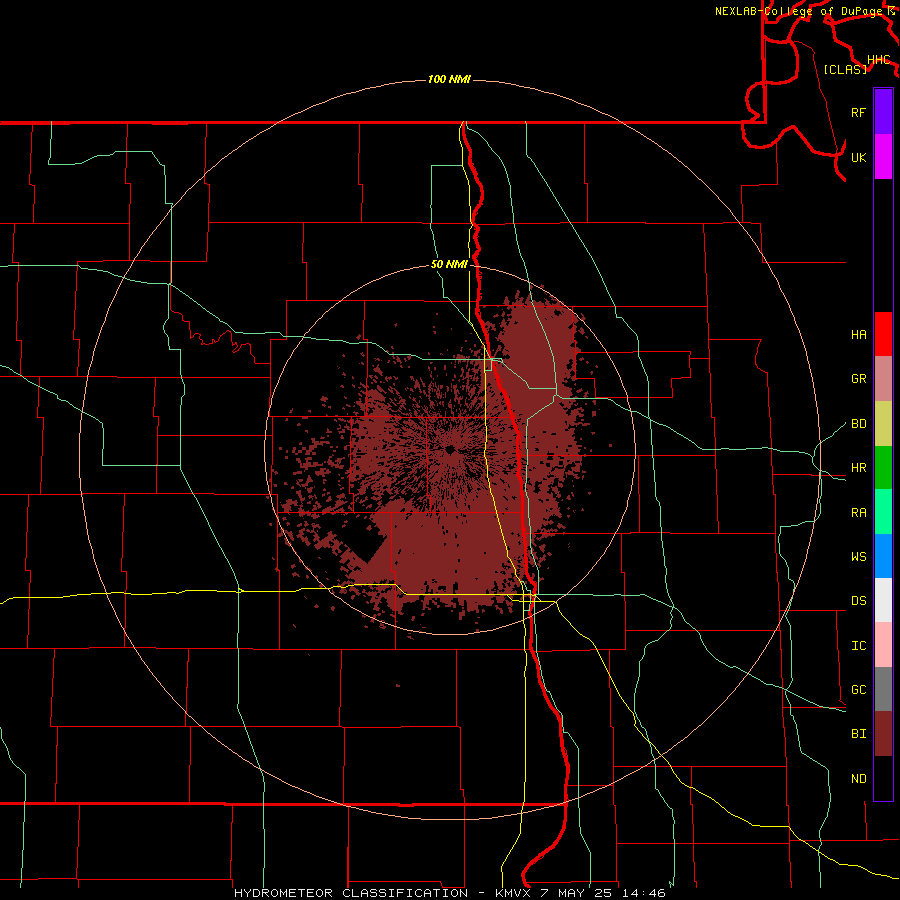
Task: Click the HR legend label
Action: pyautogui.click(x=858, y=468)
